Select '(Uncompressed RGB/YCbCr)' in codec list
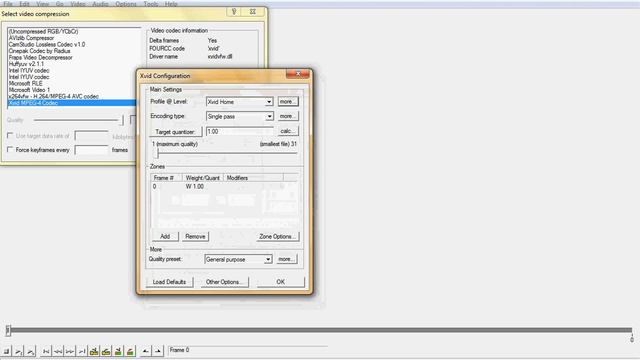Screen dimensions: 640x360 [x=43, y=31]
